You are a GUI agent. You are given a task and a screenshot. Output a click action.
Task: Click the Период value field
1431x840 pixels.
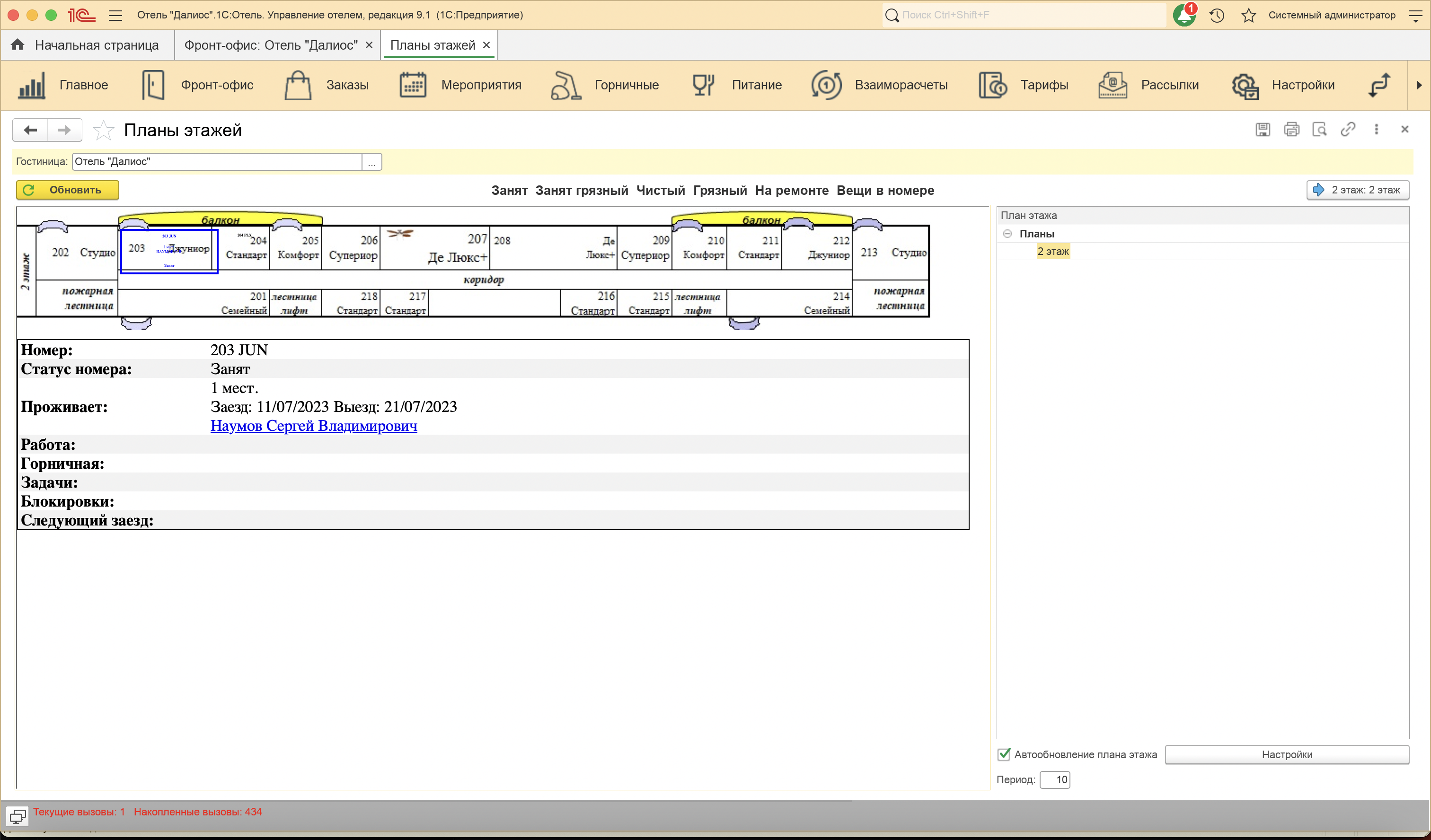coord(1054,780)
